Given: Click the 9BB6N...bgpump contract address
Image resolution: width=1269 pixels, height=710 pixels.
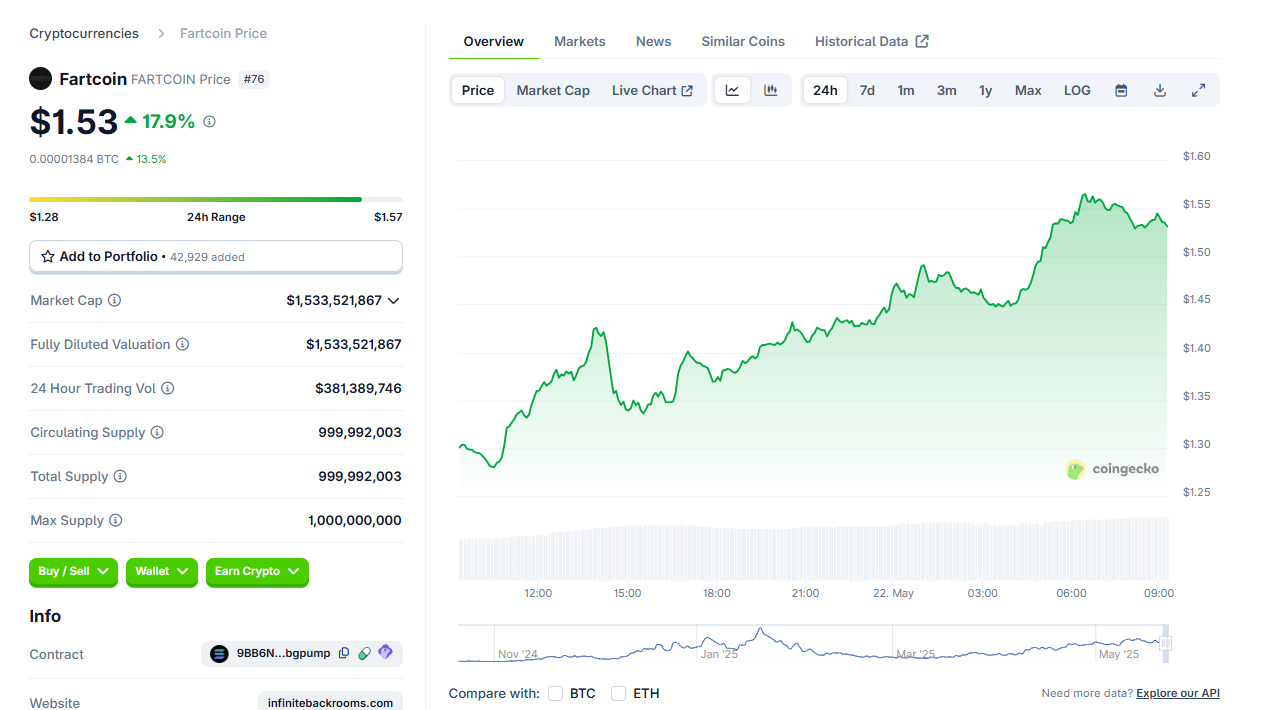Looking at the screenshot, I should click(283, 654).
